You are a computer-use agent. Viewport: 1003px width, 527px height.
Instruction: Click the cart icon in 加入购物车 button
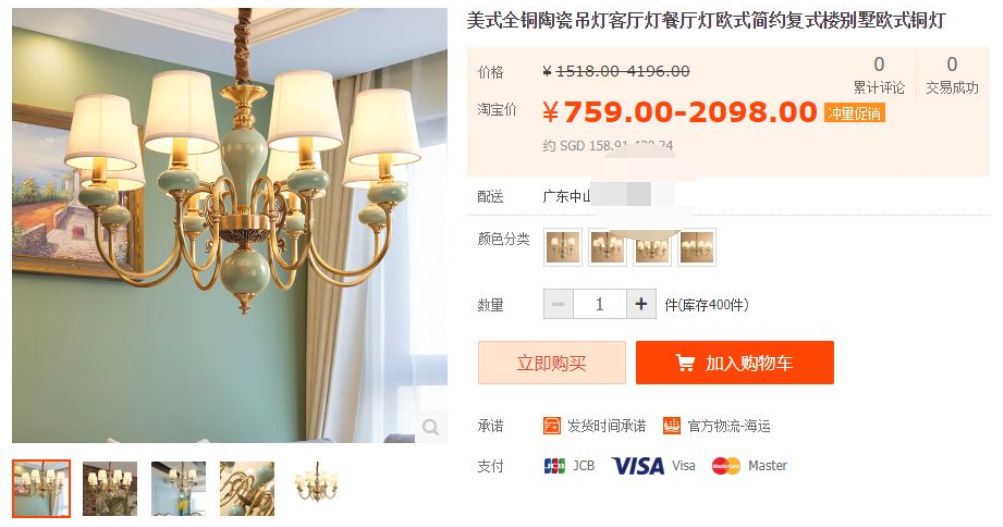(684, 363)
